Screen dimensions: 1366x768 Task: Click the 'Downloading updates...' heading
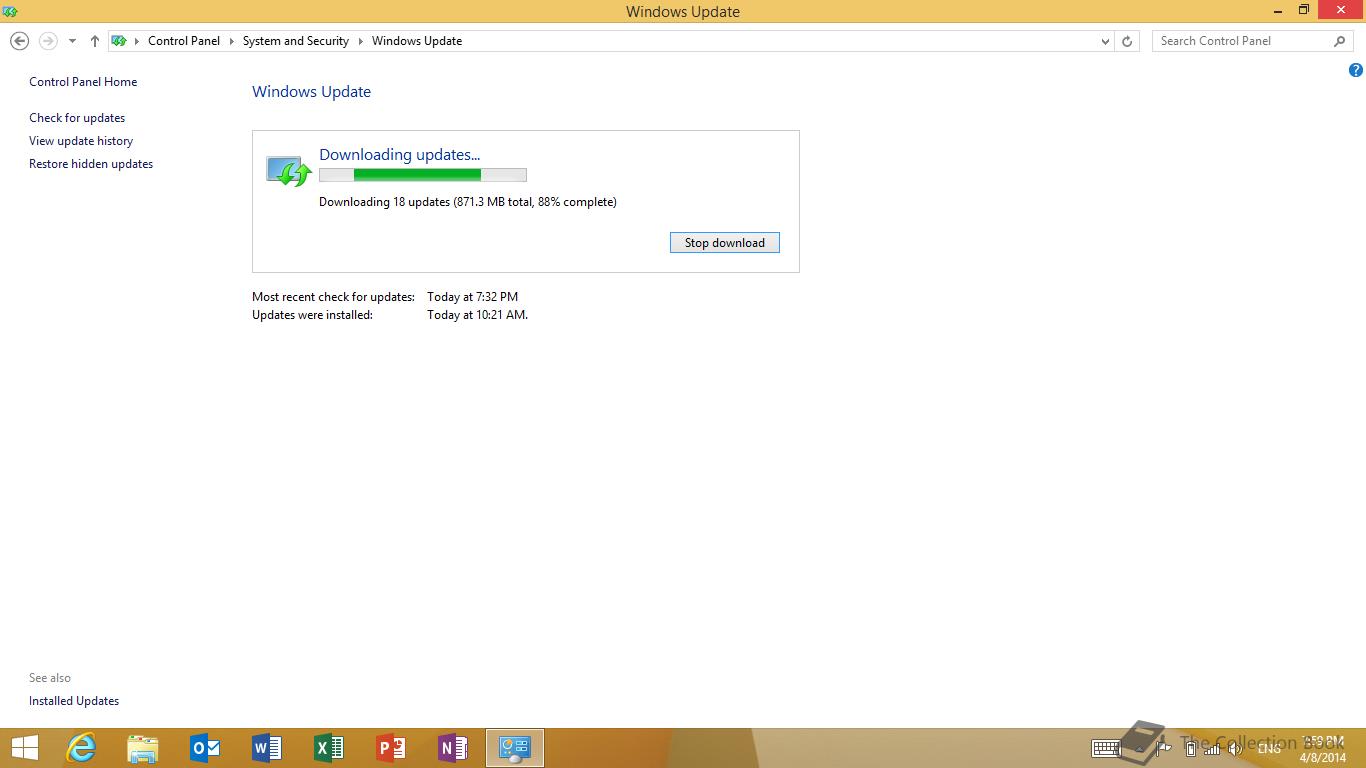tap(399, 154)
